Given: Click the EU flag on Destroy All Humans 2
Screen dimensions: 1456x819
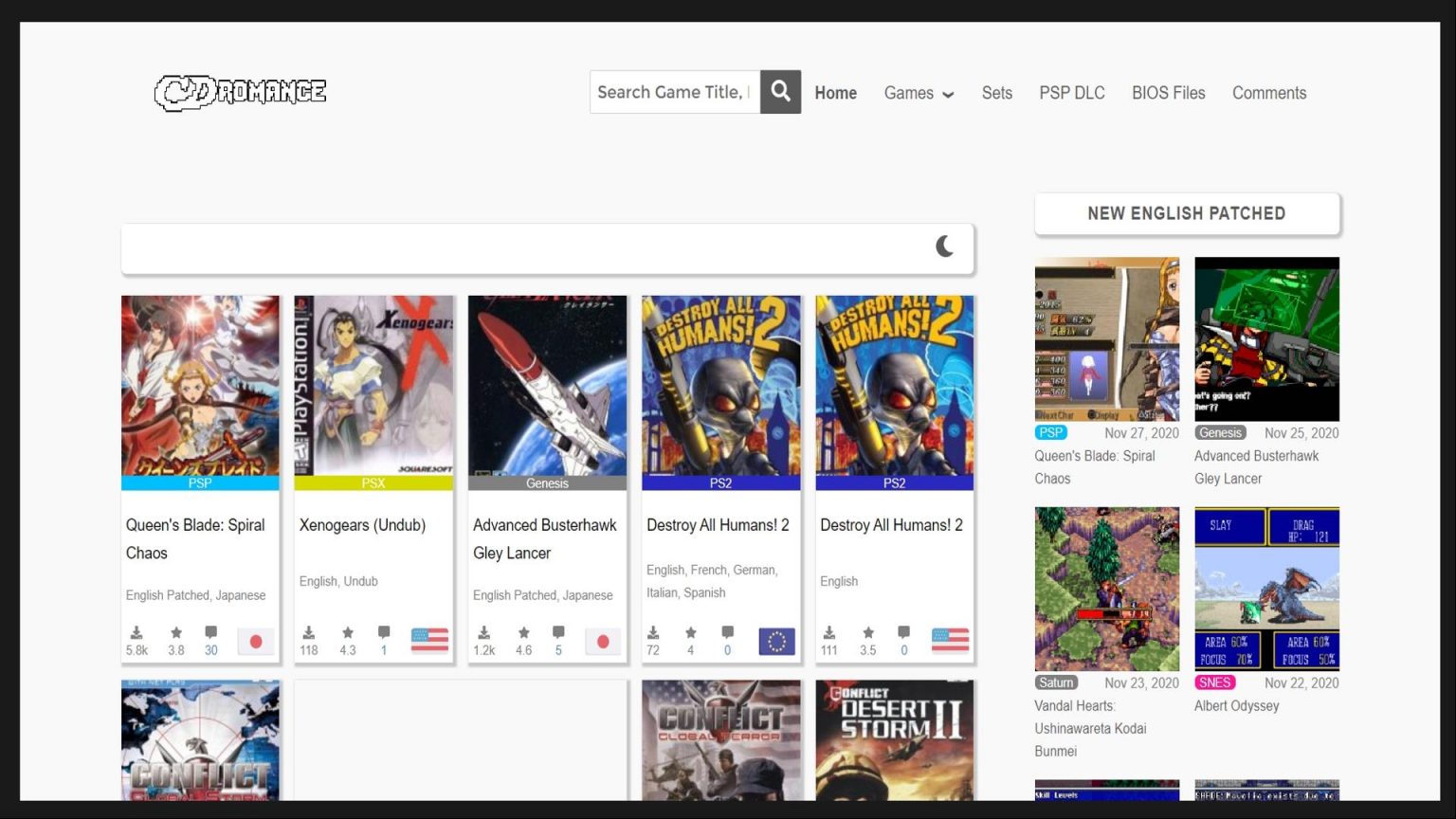Looking at the screenshot, I should 776,642.
